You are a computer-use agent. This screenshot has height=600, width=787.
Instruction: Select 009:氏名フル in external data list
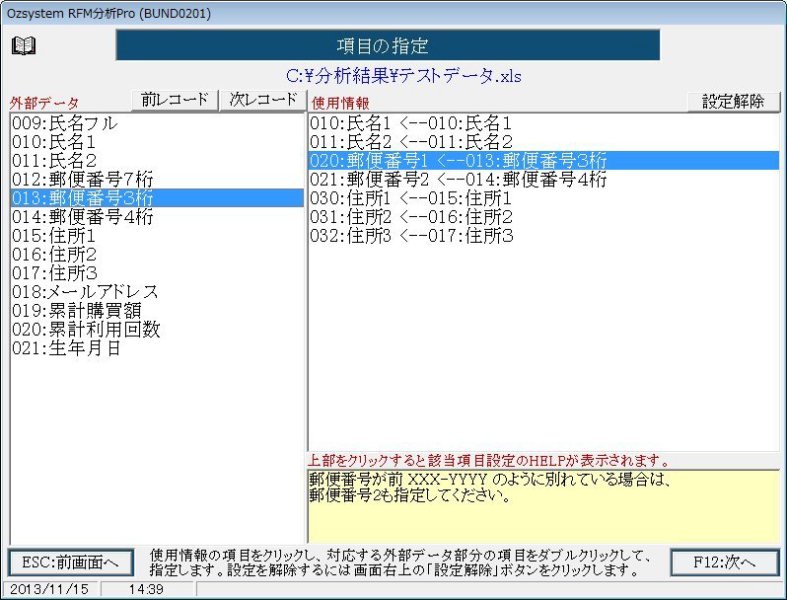pyautogui.click(x=157, y=123)
